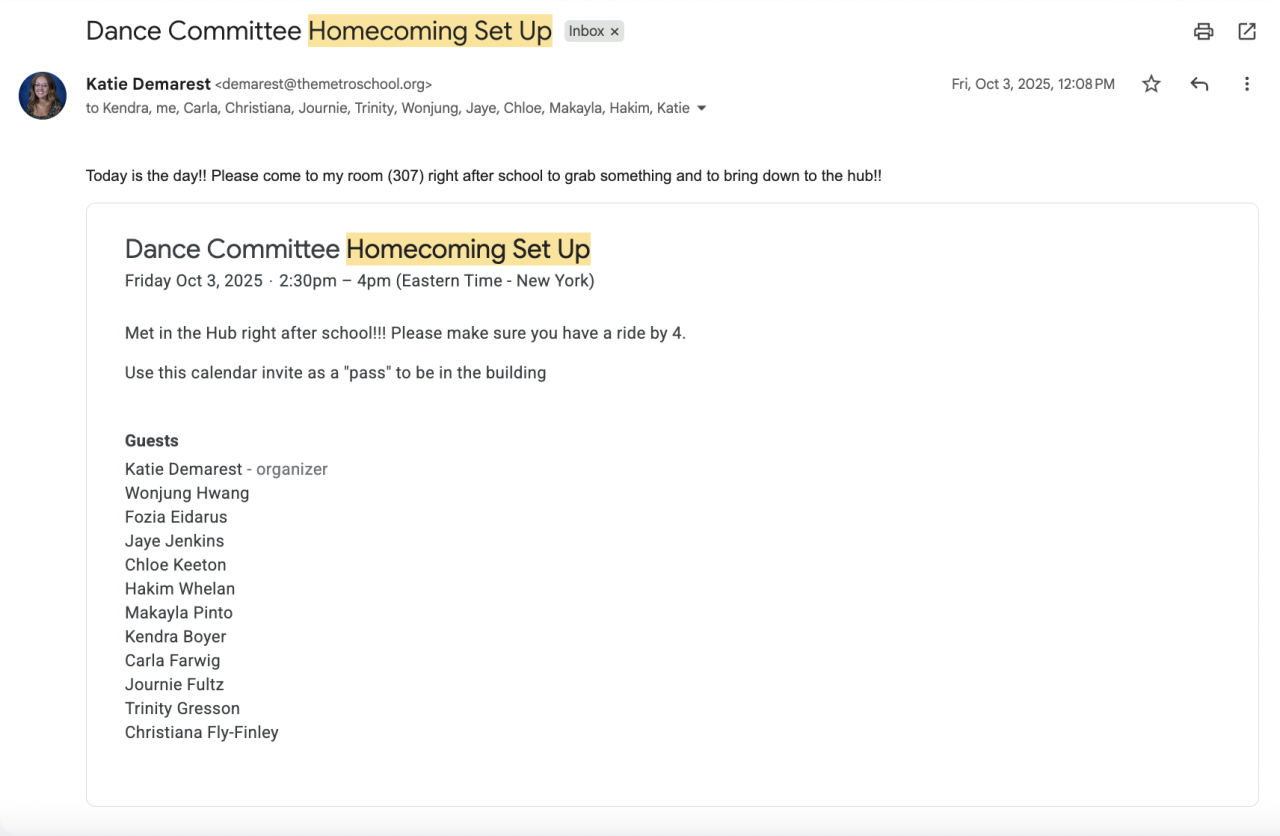Reply to Katie Demarest's email
This screenshot has width=1280, height=836.
pos(1199,84)
